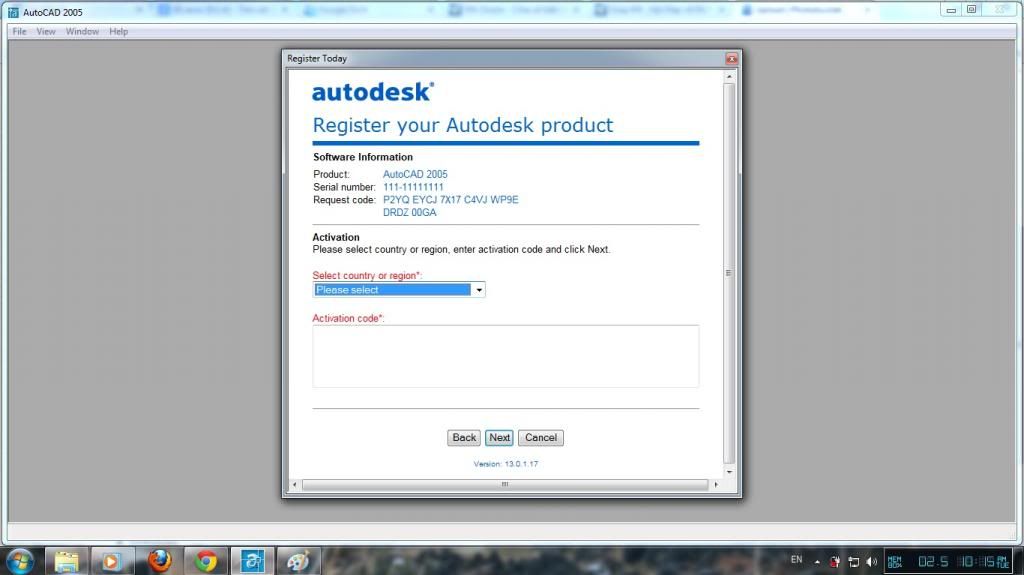Click the Windows Start button

pos(20,562)
